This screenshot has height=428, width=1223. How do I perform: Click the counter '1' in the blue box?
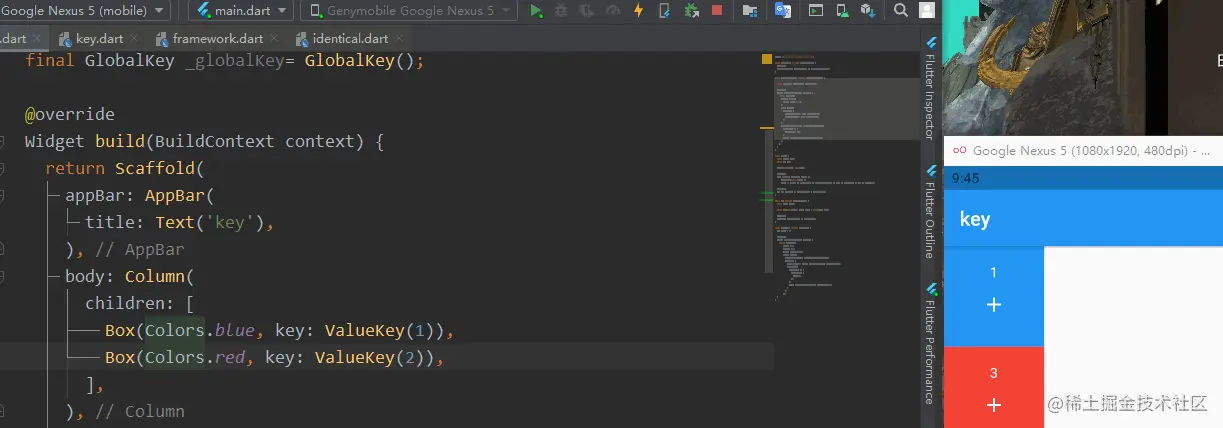coord(993,272)
